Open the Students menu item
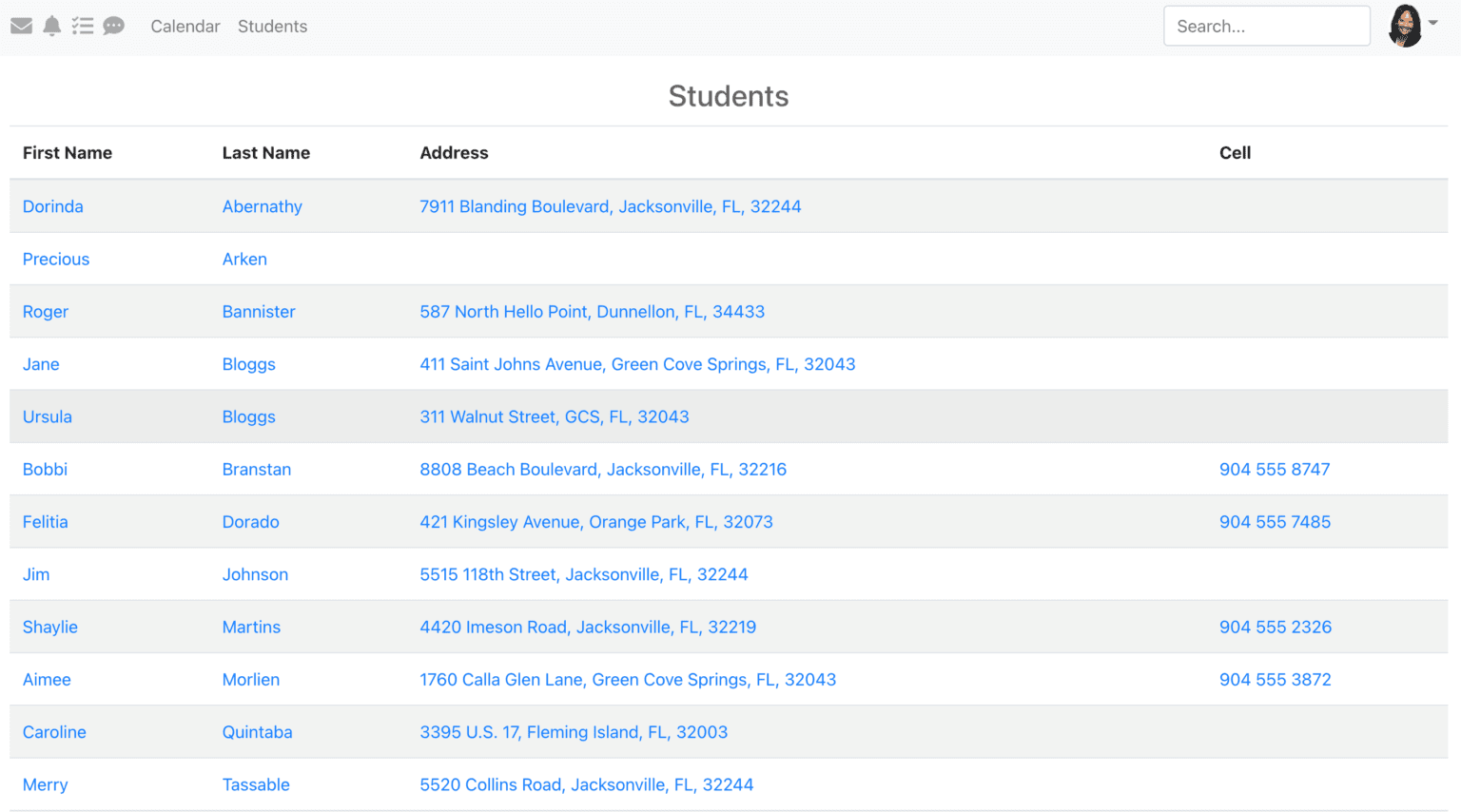The image size is (1461, 812). pyautogui.click(x=272, y=27)
